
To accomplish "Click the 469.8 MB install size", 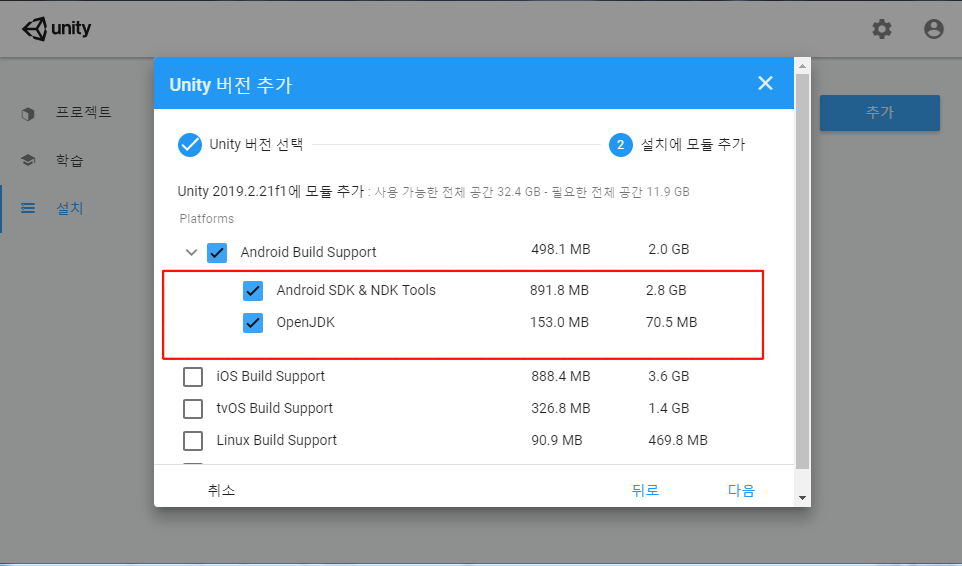I will click(678, 440).
